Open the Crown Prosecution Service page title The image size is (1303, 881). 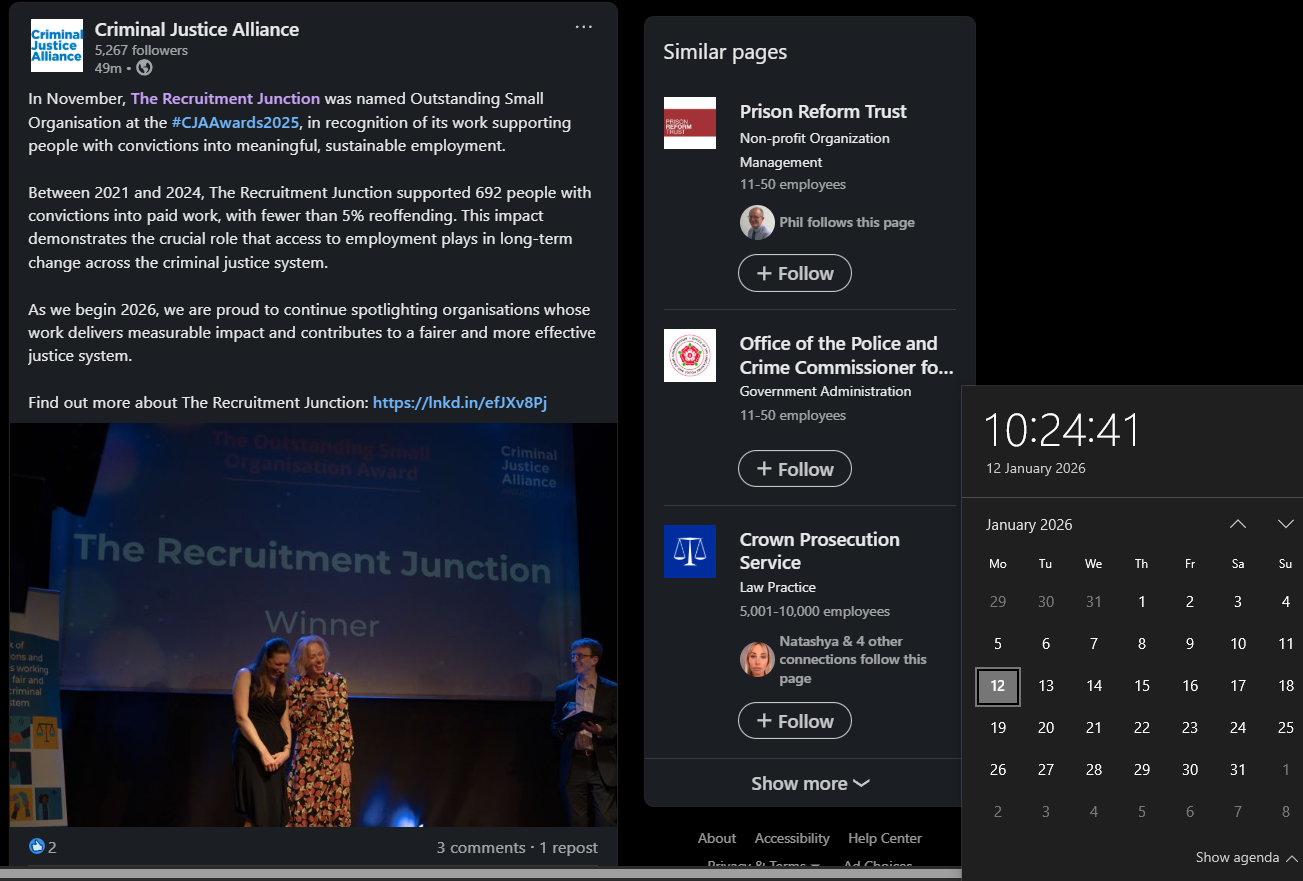[x=820, y=551]
